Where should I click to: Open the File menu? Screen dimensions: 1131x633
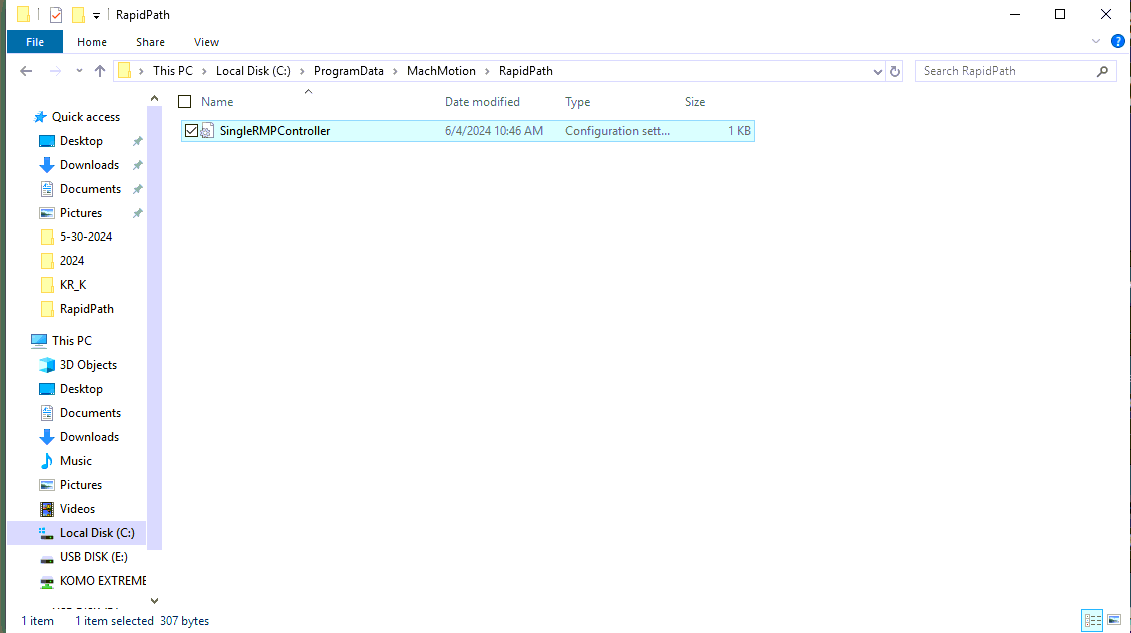[x=35, y=42]
